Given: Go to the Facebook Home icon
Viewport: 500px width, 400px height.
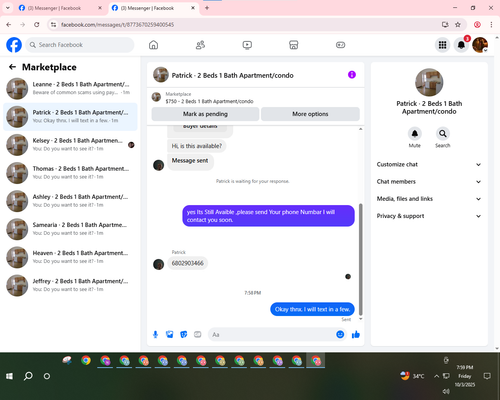Looking at the screenshot, I should pyautogui.click(x=153, y=45).
